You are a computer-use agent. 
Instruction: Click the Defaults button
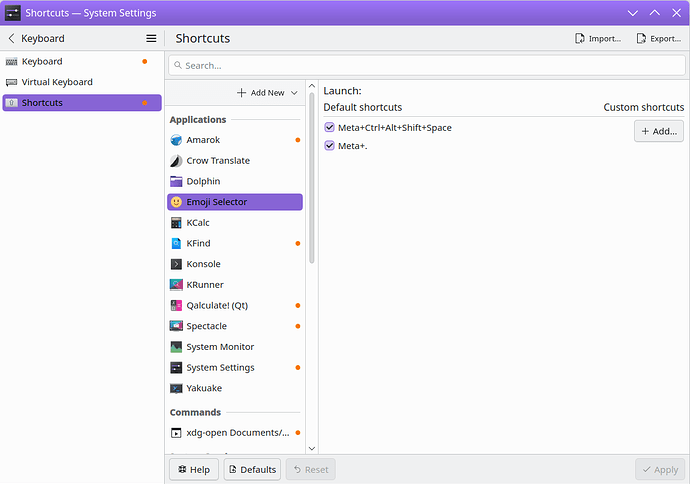[x=252, y=469]
